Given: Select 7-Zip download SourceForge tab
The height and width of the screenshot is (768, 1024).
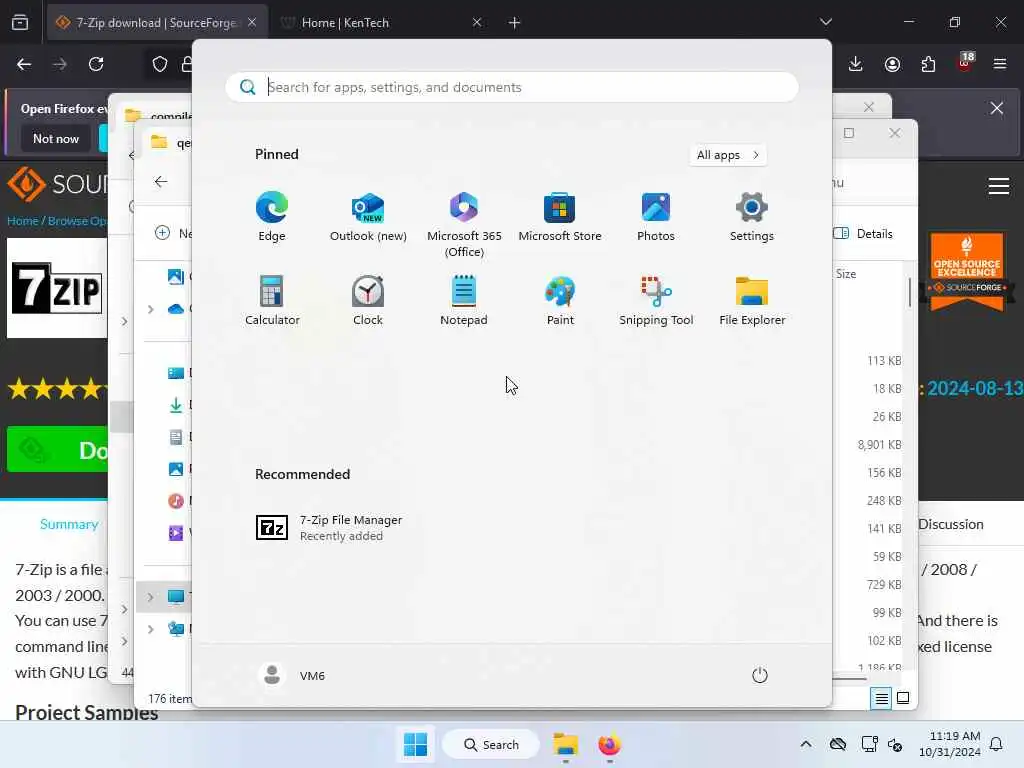Looking at the screenshot, I should (157, 22).
